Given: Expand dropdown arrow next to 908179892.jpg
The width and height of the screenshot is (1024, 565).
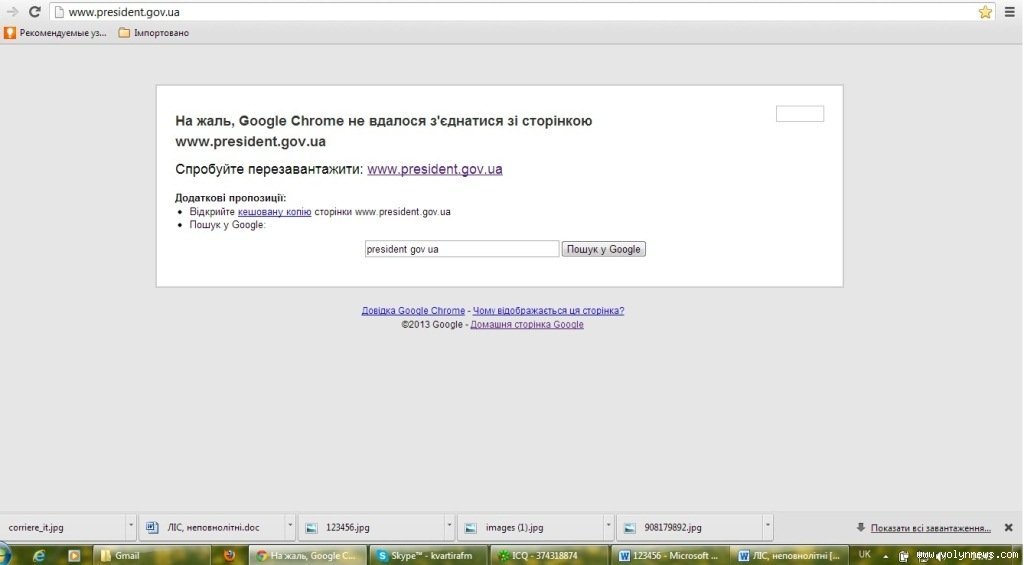Looking at the screenshot, I should [x=767, y=527].
